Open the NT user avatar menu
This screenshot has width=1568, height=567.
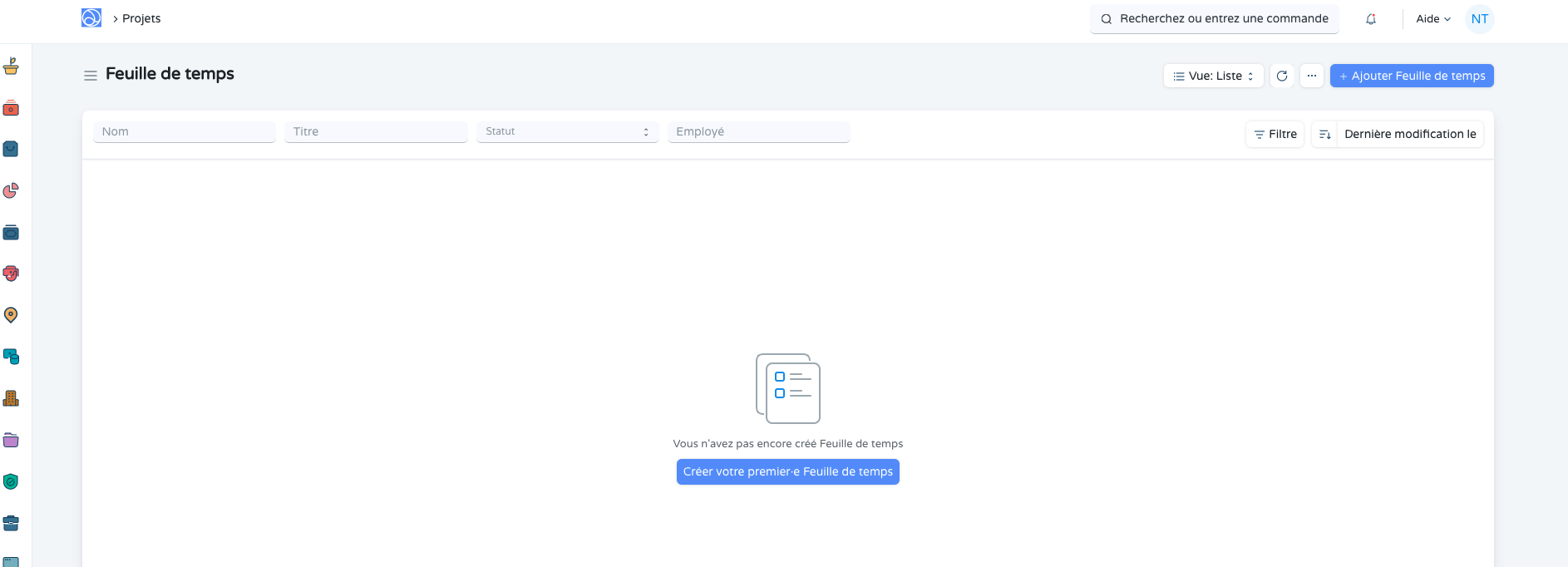click(x=1479, y=19)
